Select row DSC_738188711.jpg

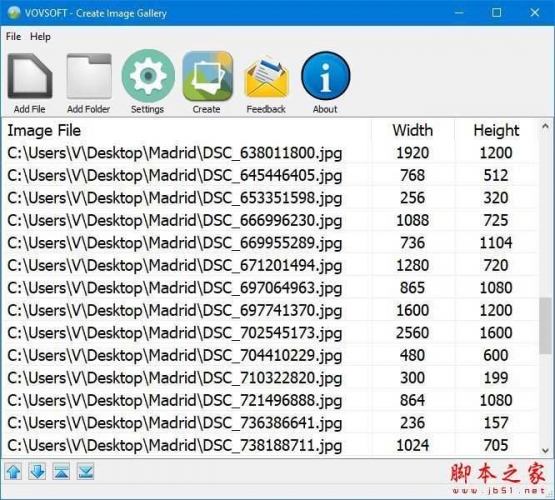(x=271, y=445)
